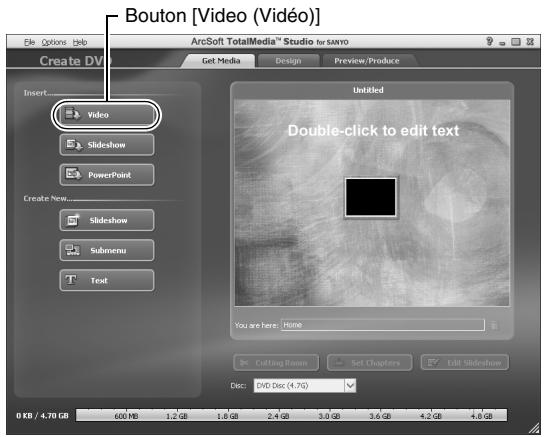This screenshot has height=437, width=546.
Task: Create a new Submenu
Action: click(107, 250)
